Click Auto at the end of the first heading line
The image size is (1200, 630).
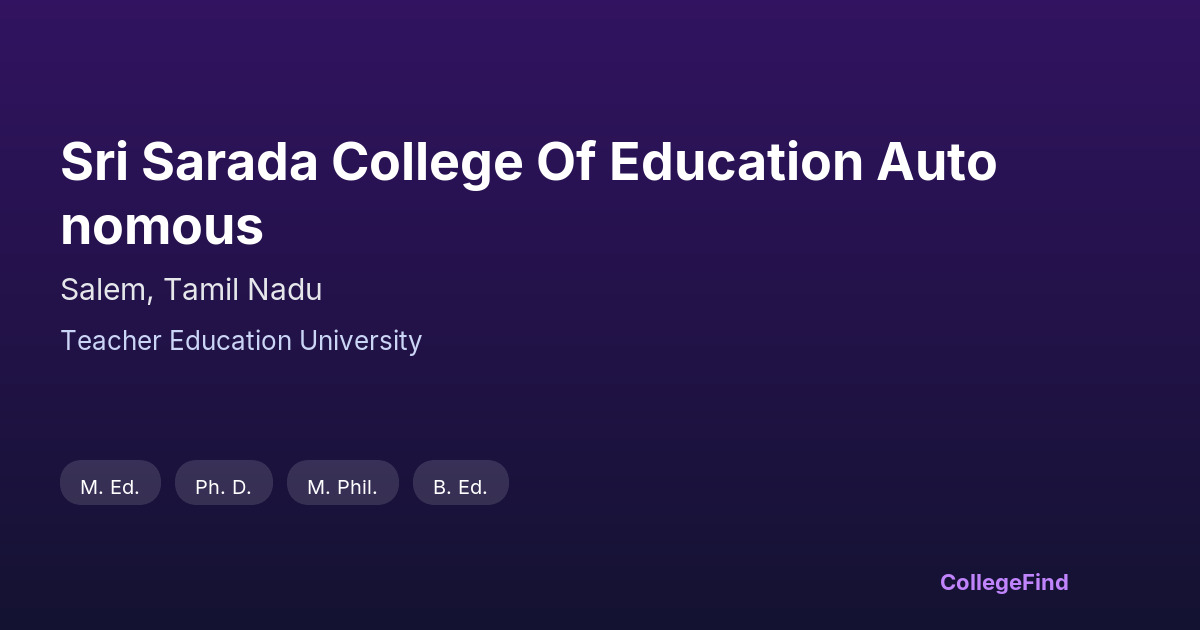[937, 162]
